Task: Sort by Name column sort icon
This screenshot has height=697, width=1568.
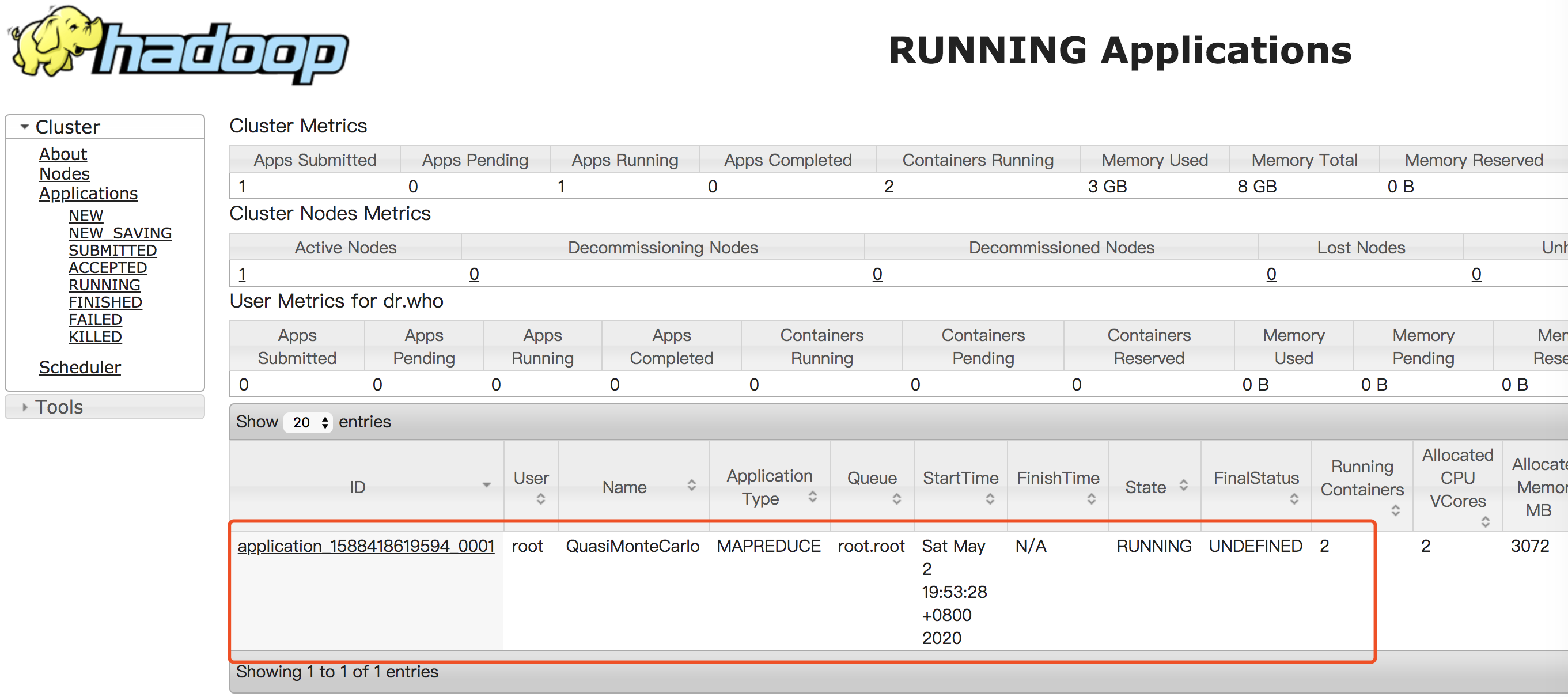Action: coord(691,485)
